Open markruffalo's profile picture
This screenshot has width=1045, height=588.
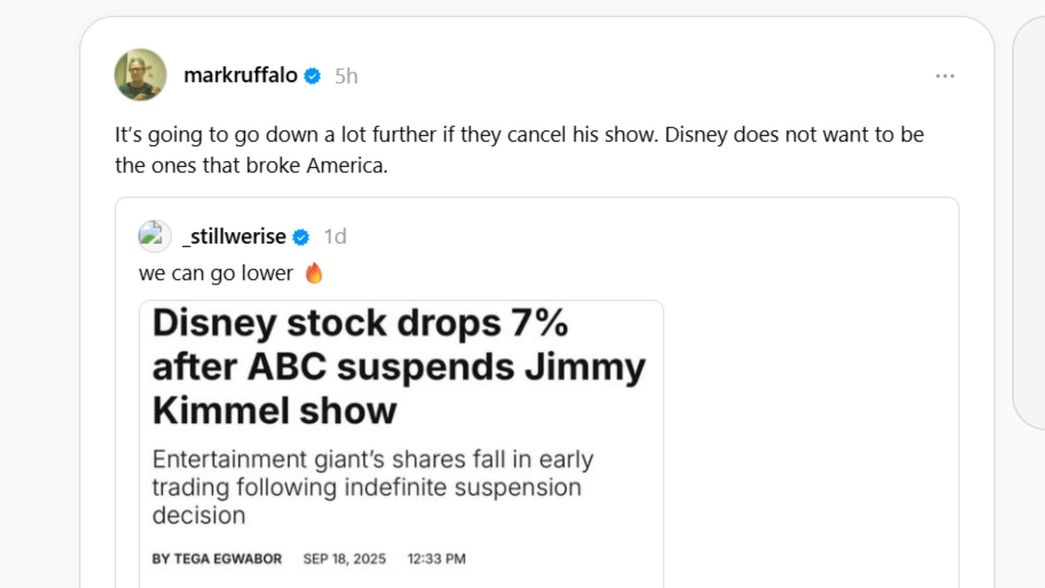coord(139,75)
